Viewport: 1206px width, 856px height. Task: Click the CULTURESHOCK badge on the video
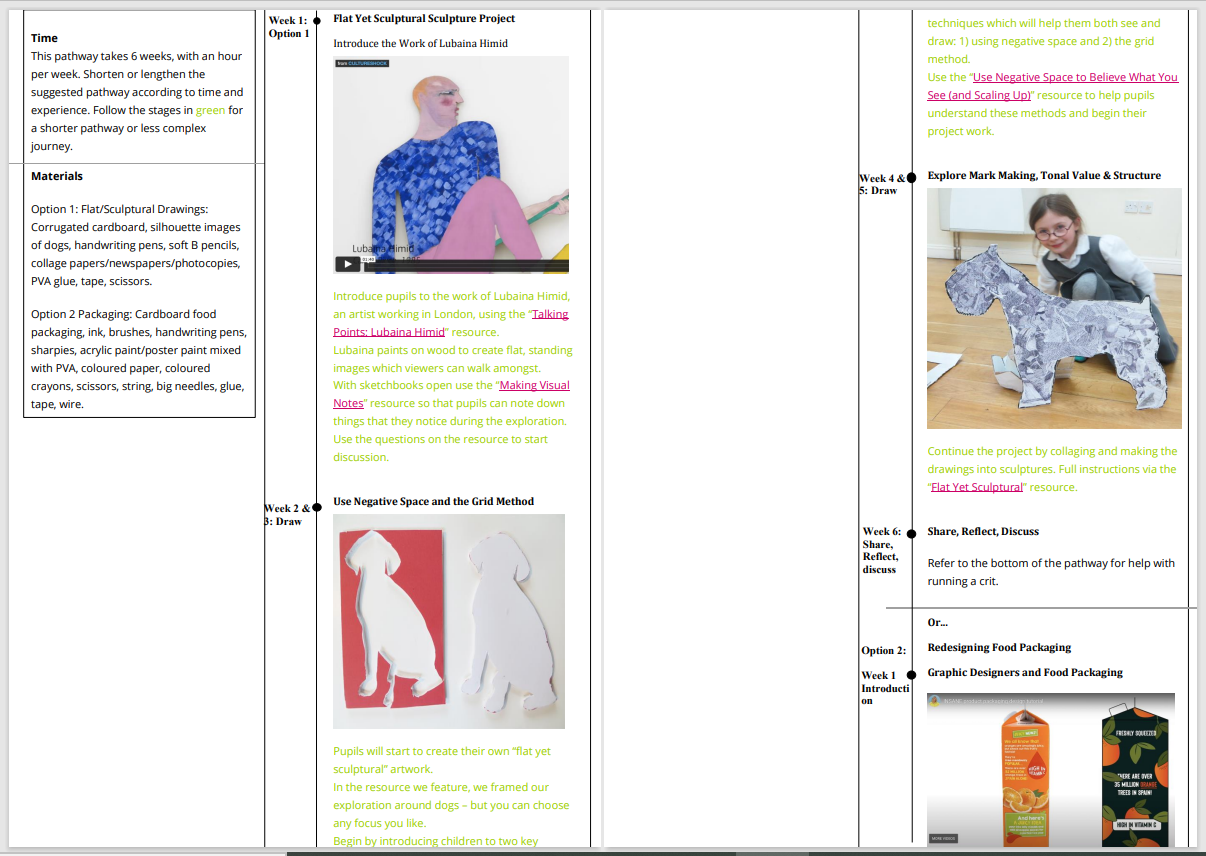361,63
